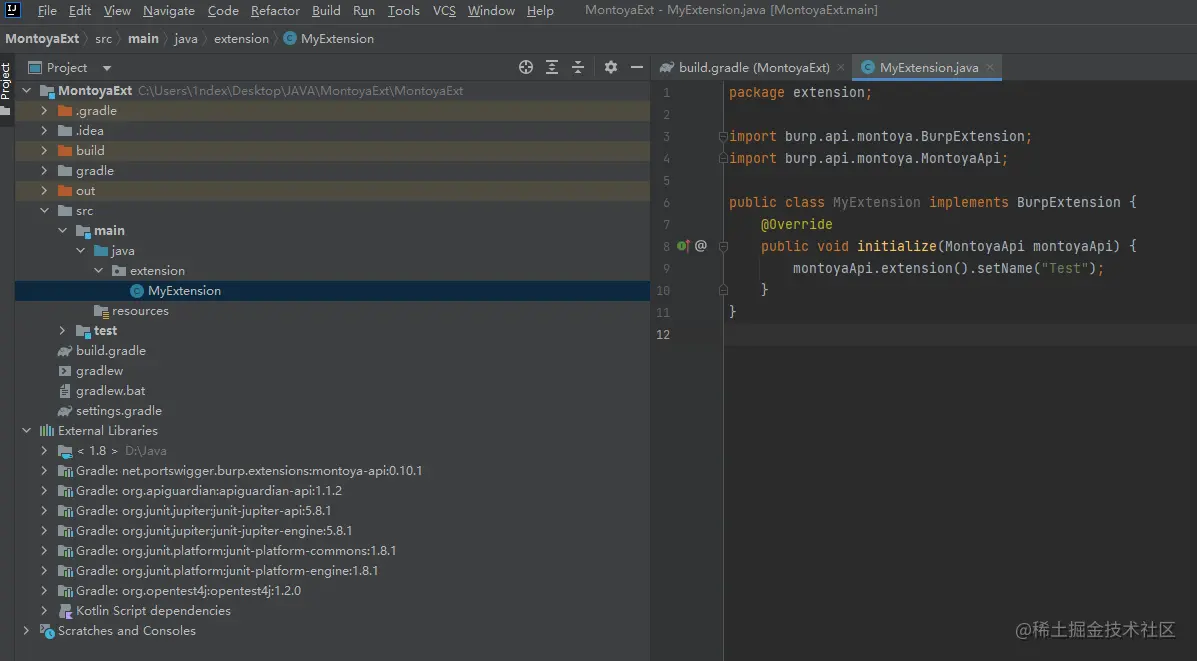This screenshot has height=661, width=1197.
Task: Fold the class block on line 6
Action: coord(723,202)
